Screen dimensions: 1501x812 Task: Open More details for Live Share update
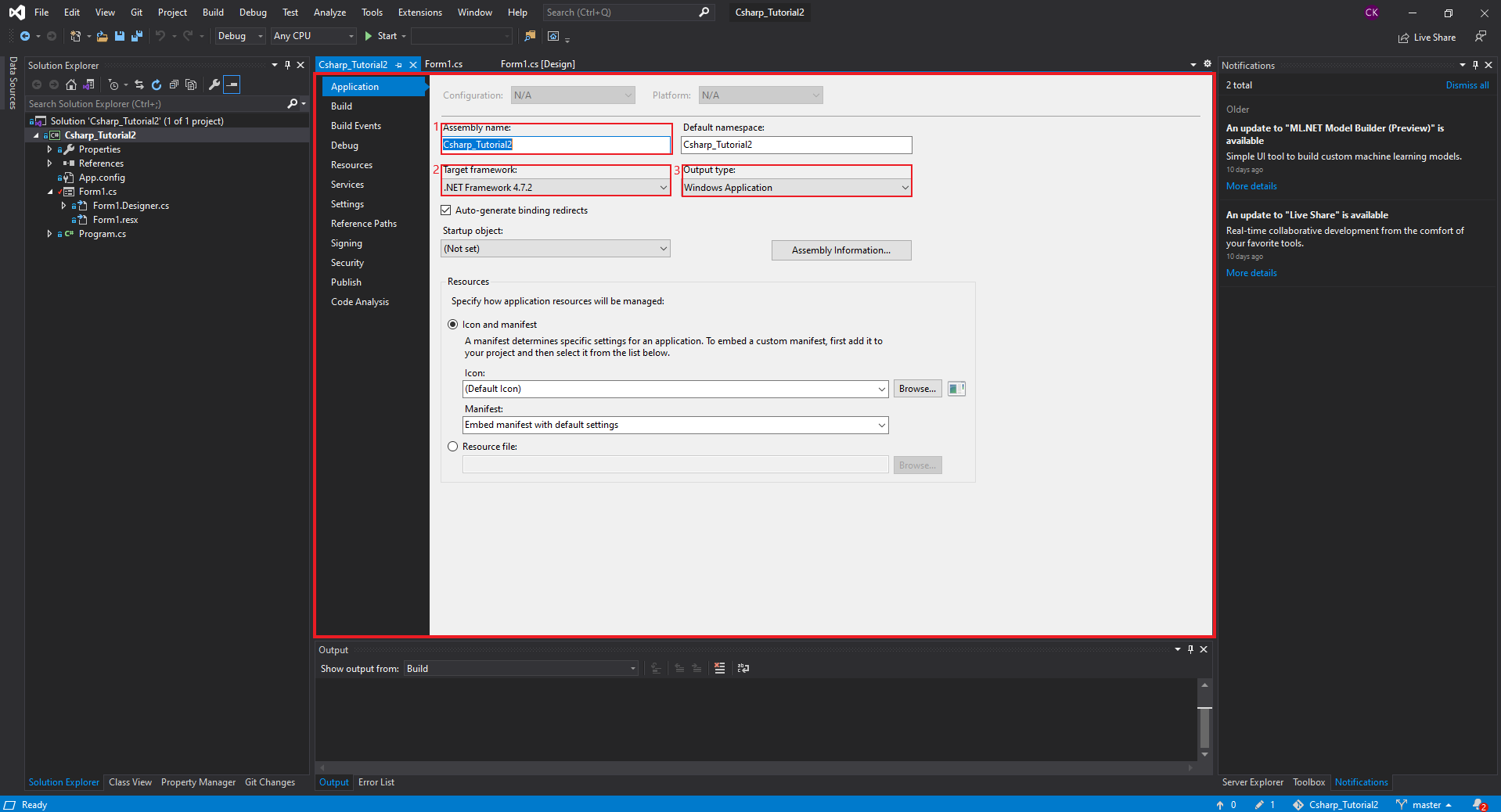[x=1251, y=273]
